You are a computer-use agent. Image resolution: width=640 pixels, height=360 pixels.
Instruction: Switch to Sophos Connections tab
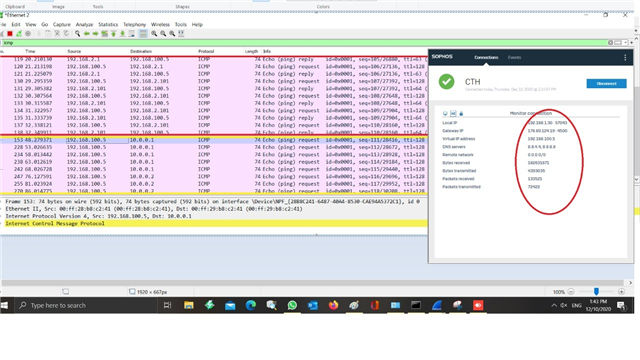[x=486, y=58]
